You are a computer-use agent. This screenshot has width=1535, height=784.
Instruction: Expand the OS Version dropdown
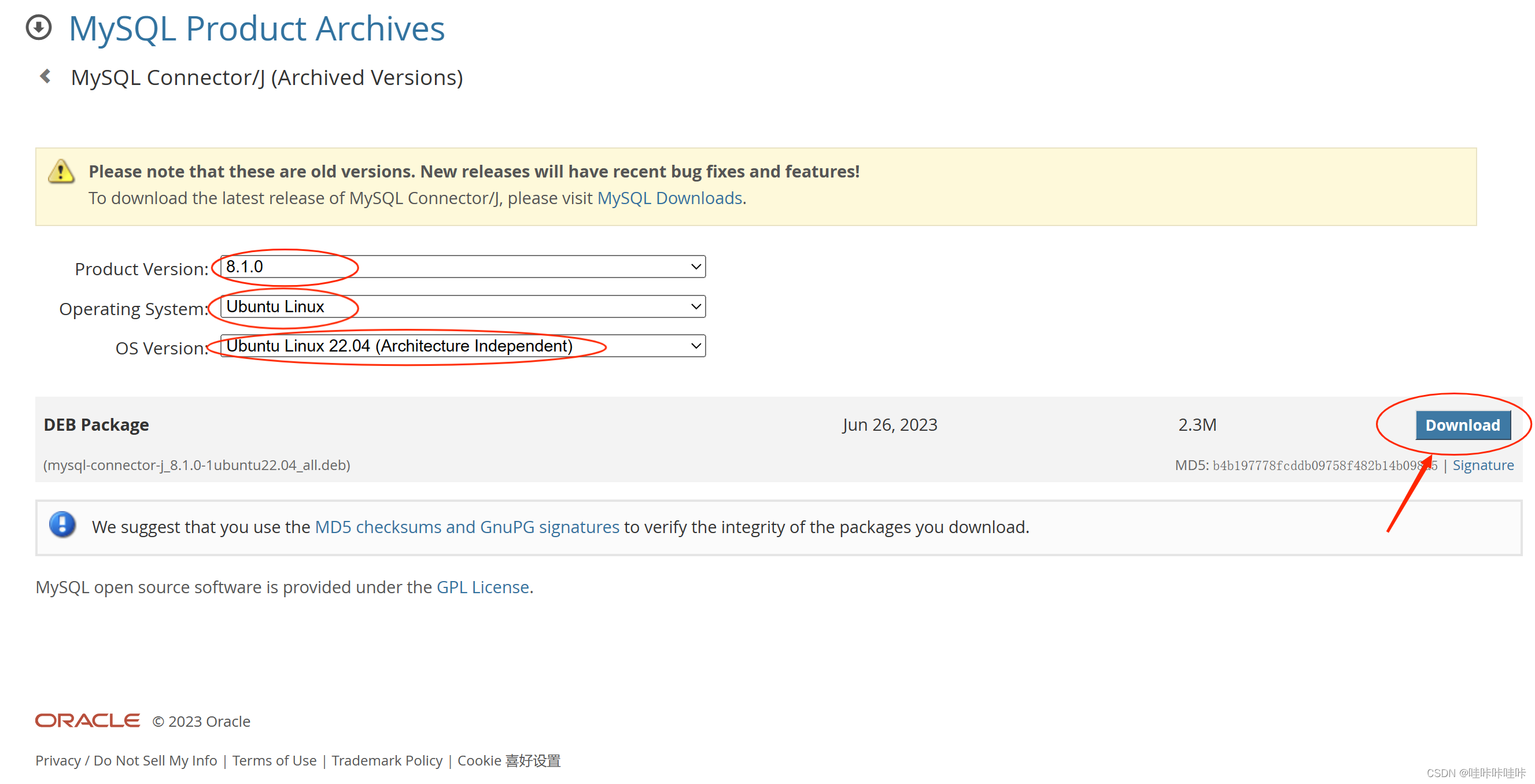[x=462, y=346]
